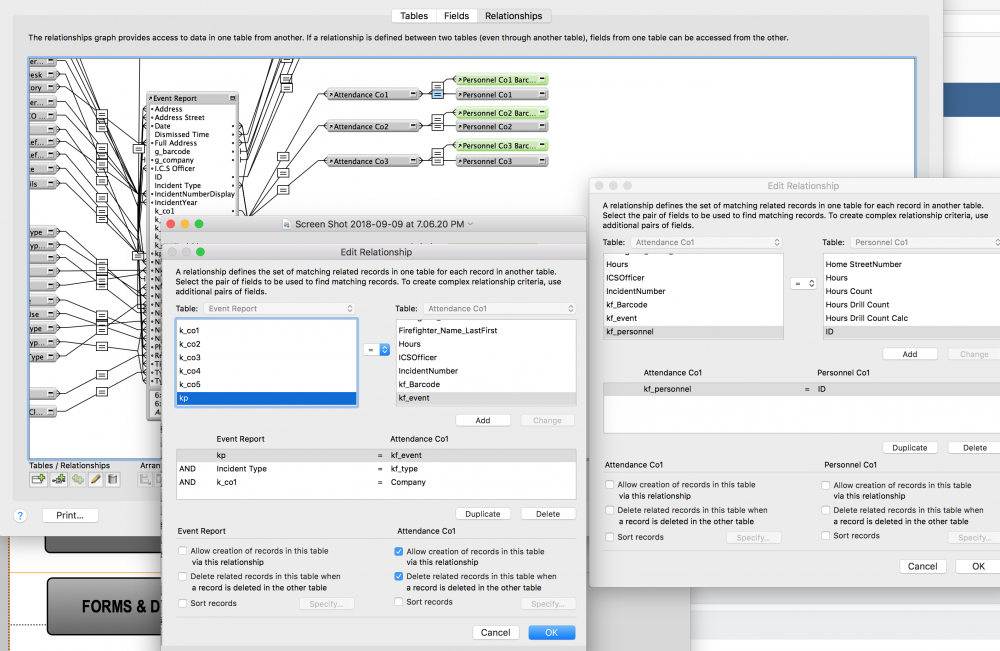Image resolution: width=1000 pixels, height=651 pixels.
Task: Collapse the Personnel Co3 table occurrence
Action: coord(542,161)
